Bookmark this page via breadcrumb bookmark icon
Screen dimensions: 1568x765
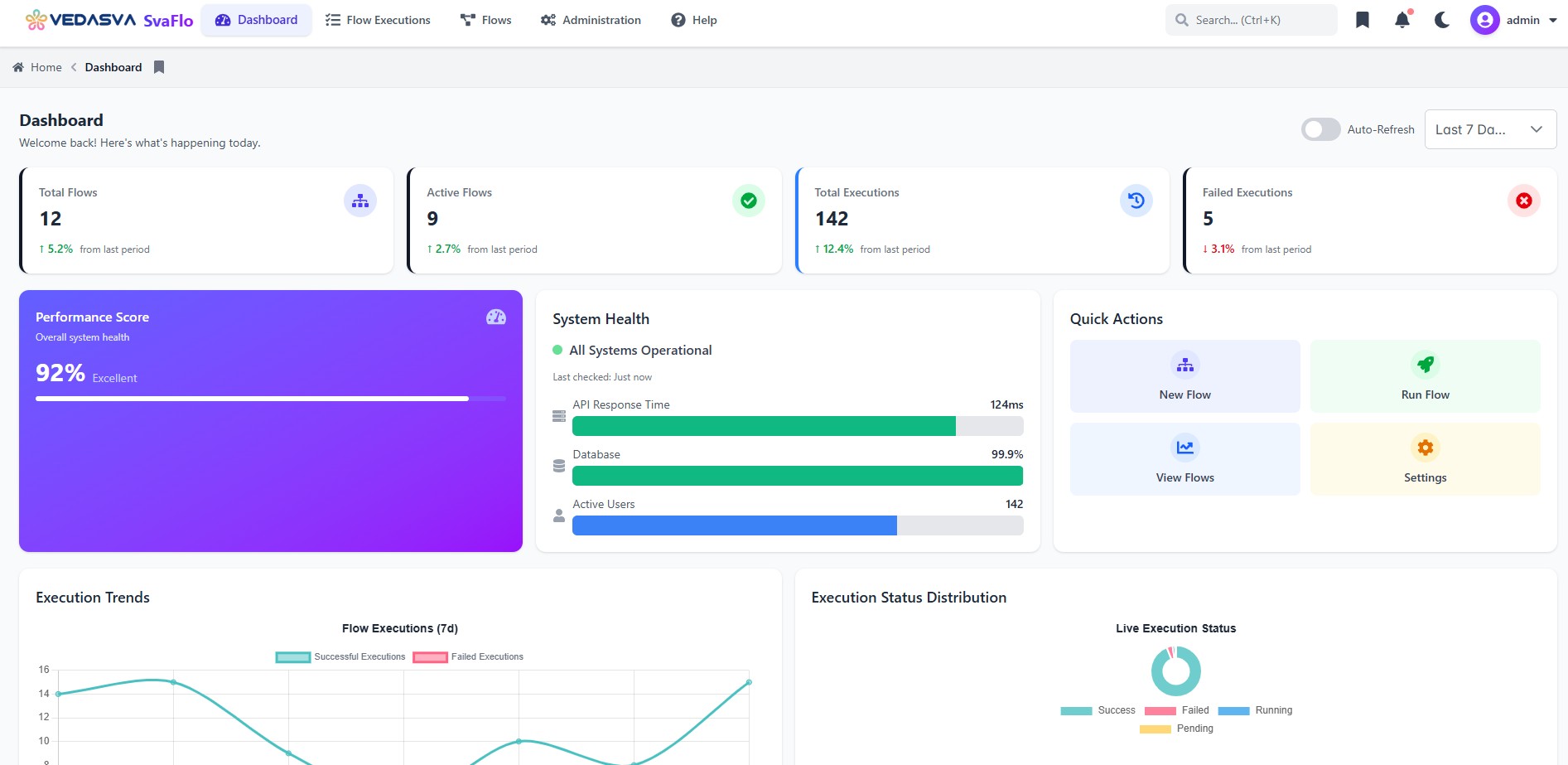pos(159,67)
